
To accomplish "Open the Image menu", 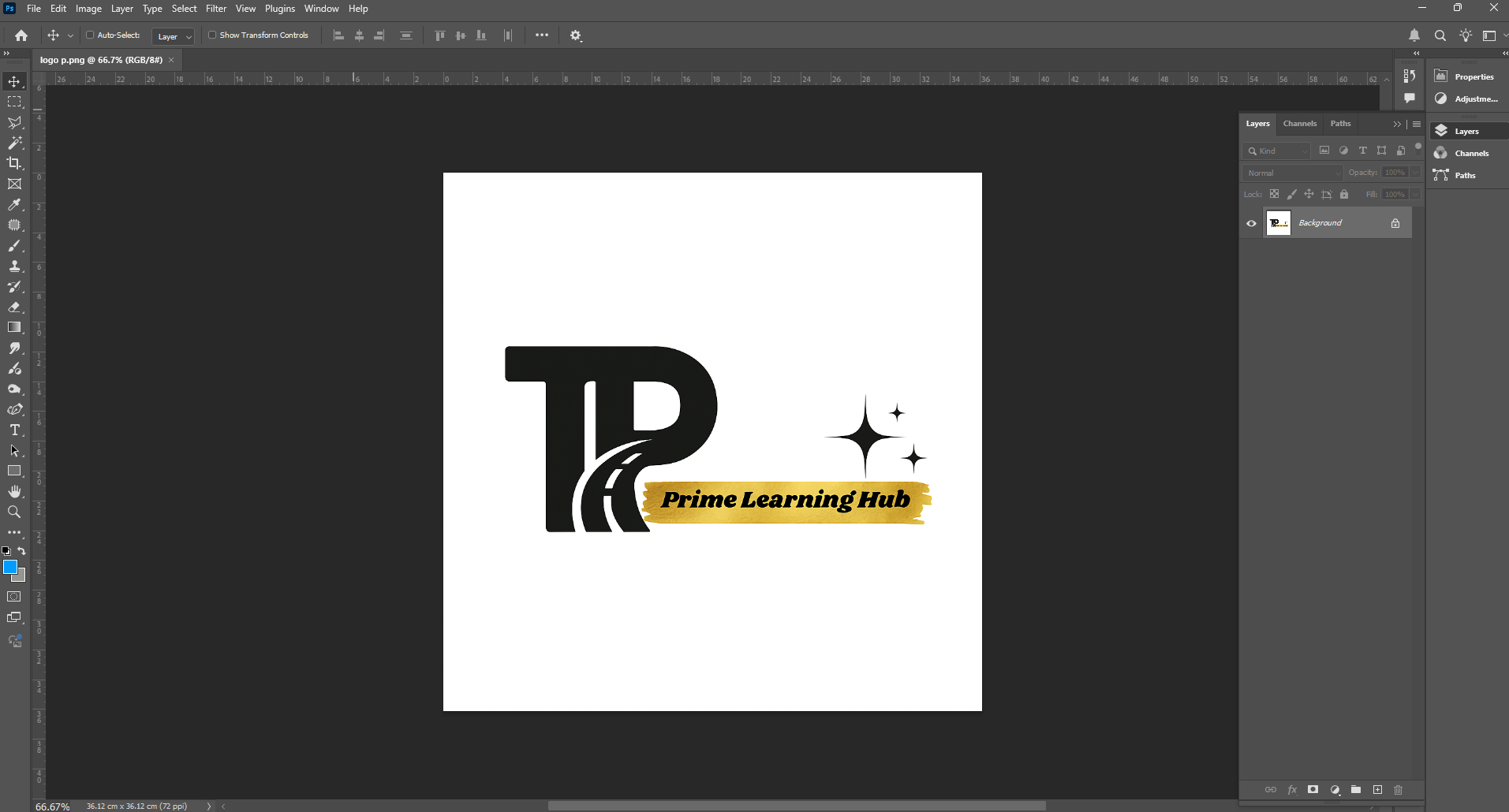I will tap(88, 9).
